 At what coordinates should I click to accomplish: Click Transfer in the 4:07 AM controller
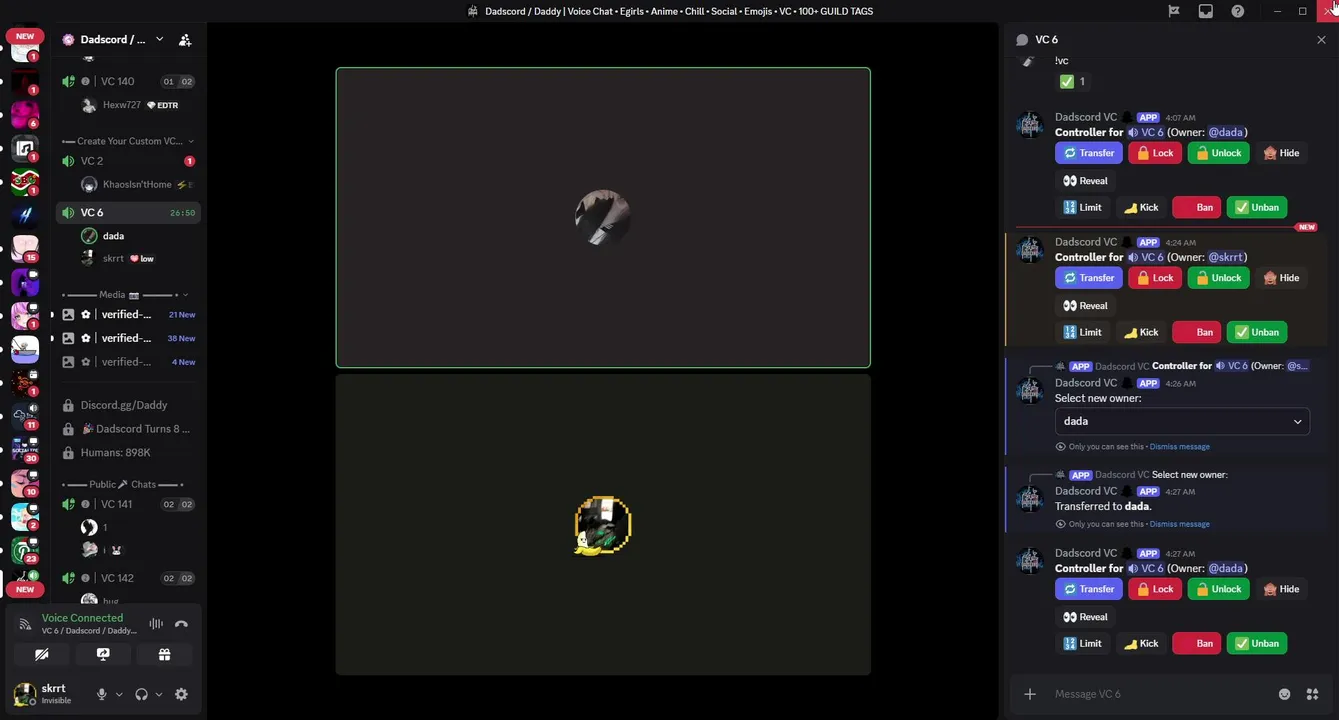(1089, 153)
